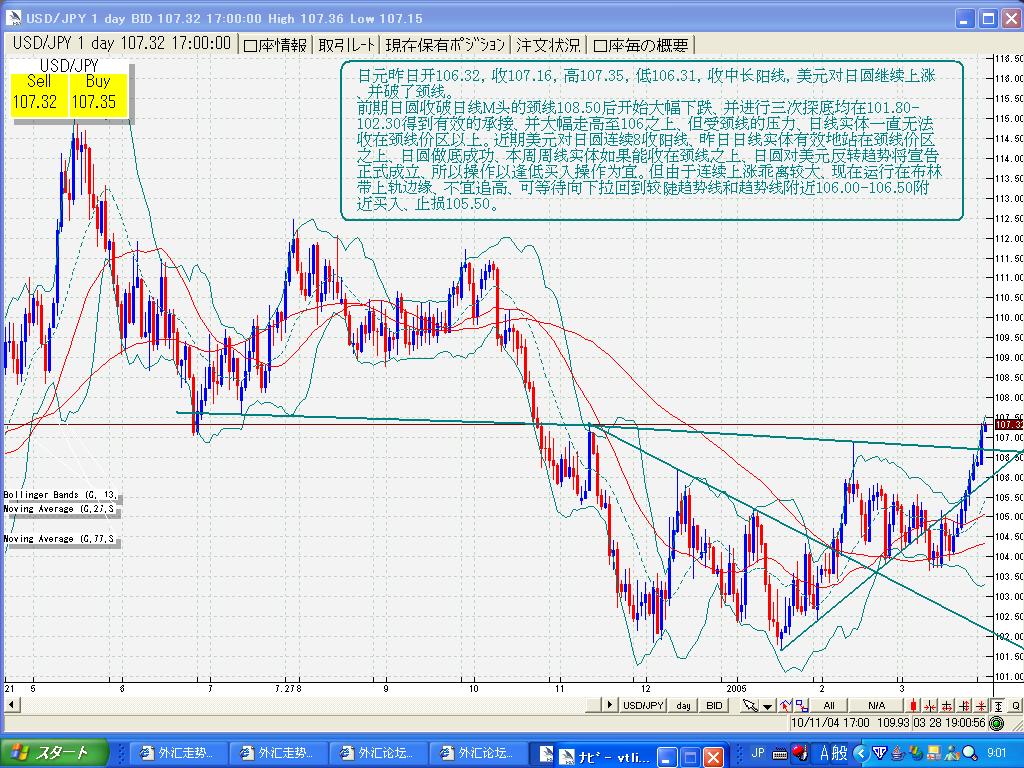Click the red double-bar vertical scaling icon
This screenshot has width=1024, height=768.
[964, 705]
